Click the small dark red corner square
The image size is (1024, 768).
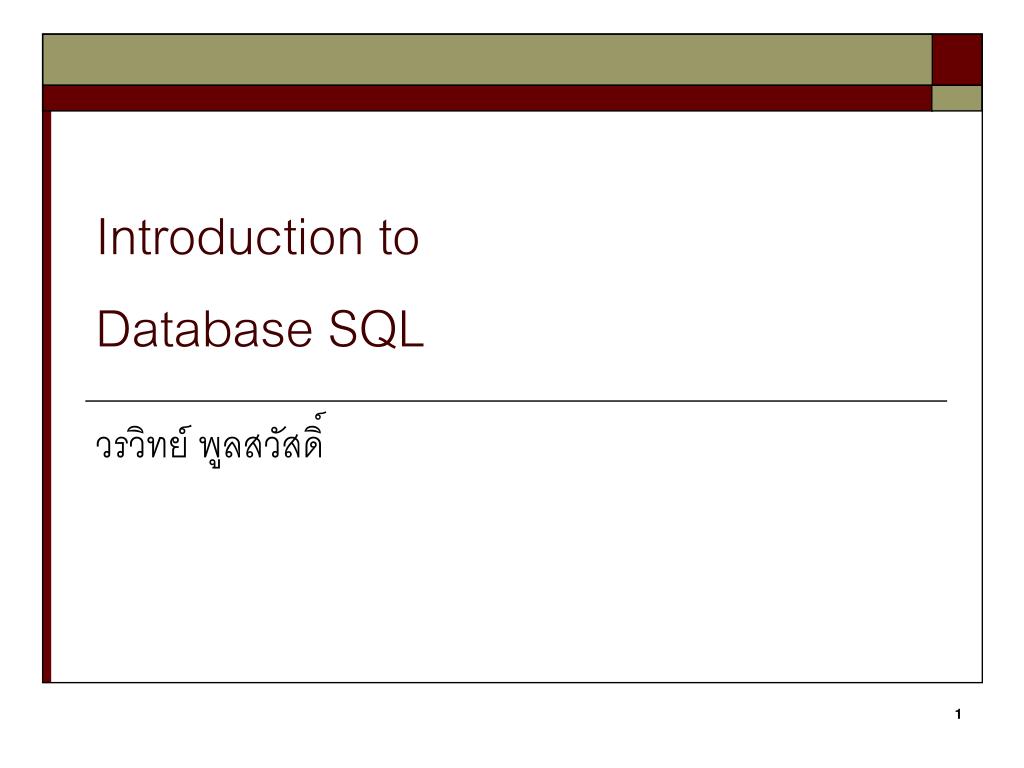[x=957, y=59]
